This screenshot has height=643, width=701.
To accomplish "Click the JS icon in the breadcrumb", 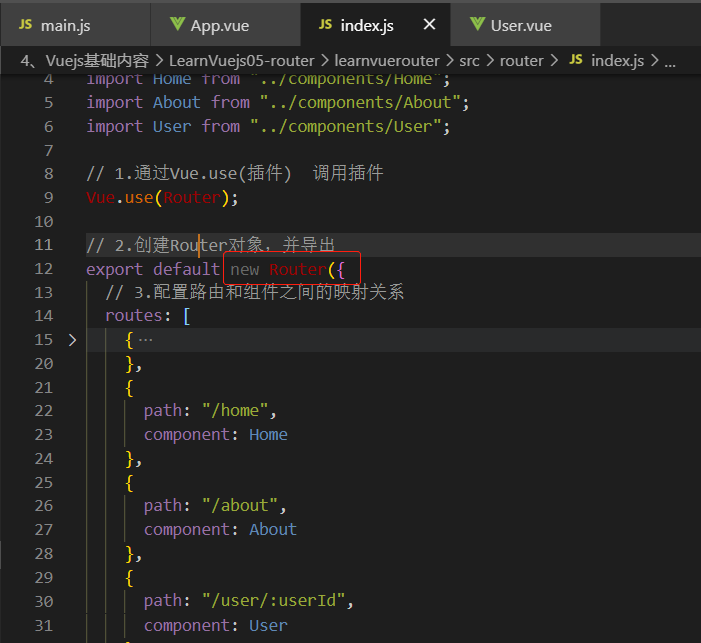I will 576,59.
